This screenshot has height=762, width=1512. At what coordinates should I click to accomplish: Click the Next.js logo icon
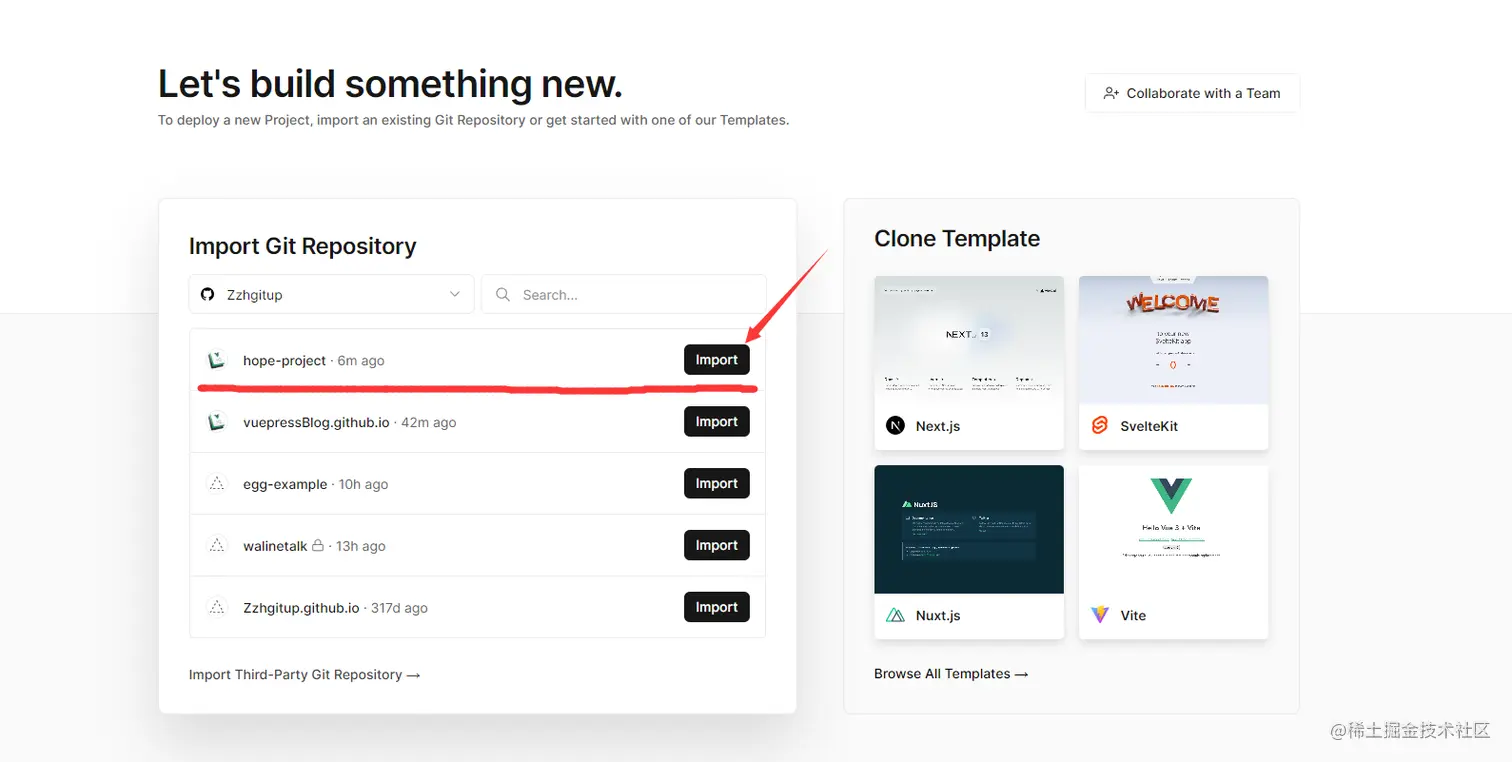point(895,426)
